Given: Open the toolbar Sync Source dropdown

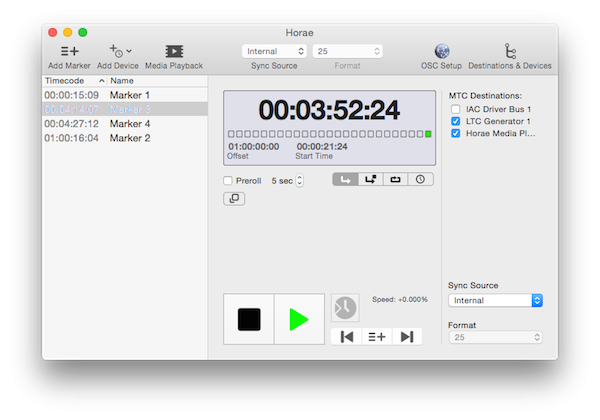Looking at the screenshot, I should coord(273,51).
